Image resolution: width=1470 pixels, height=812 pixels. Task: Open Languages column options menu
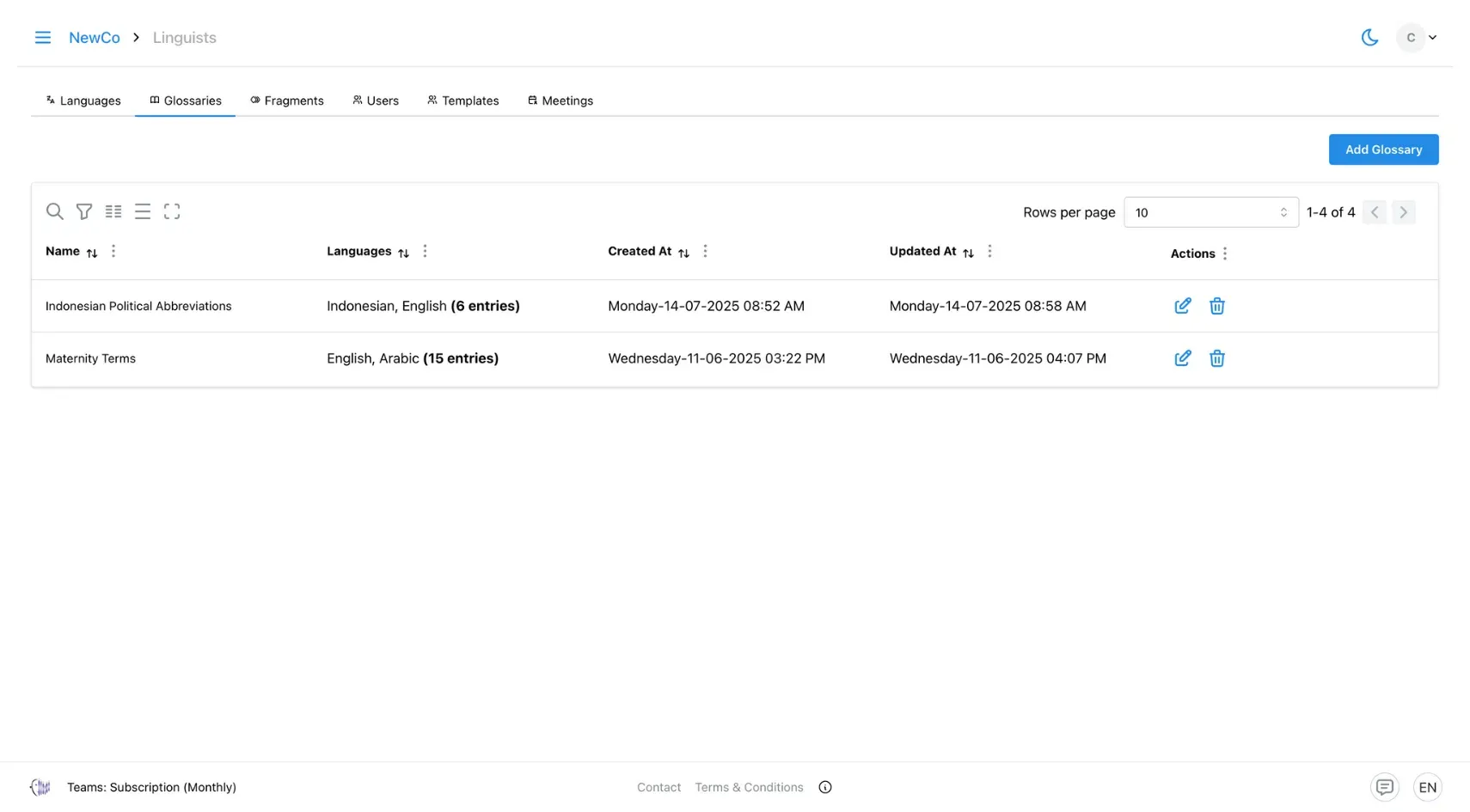point(425,251)
